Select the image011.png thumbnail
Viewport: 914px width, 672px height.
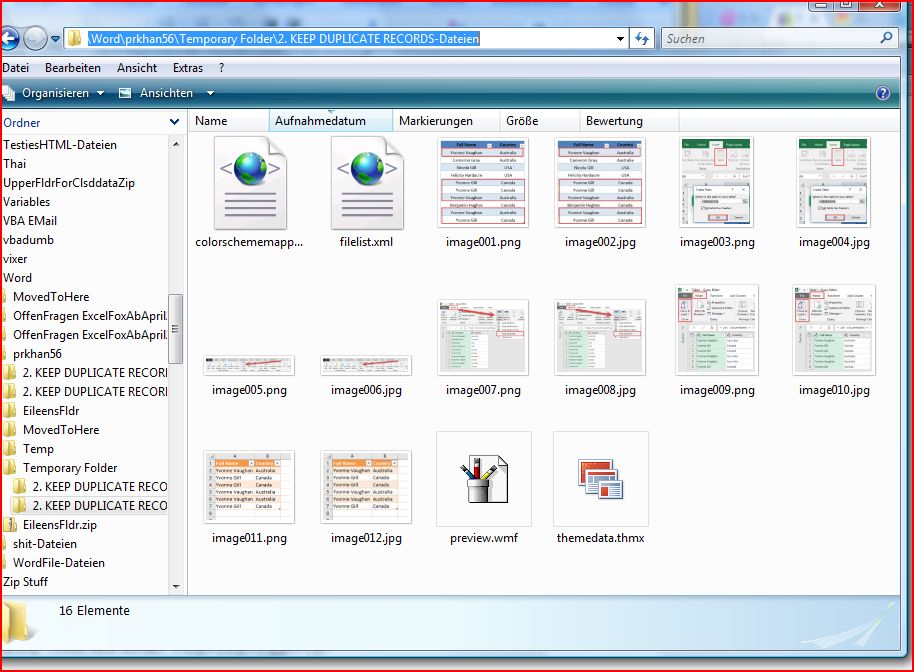(x=249, y=487)
